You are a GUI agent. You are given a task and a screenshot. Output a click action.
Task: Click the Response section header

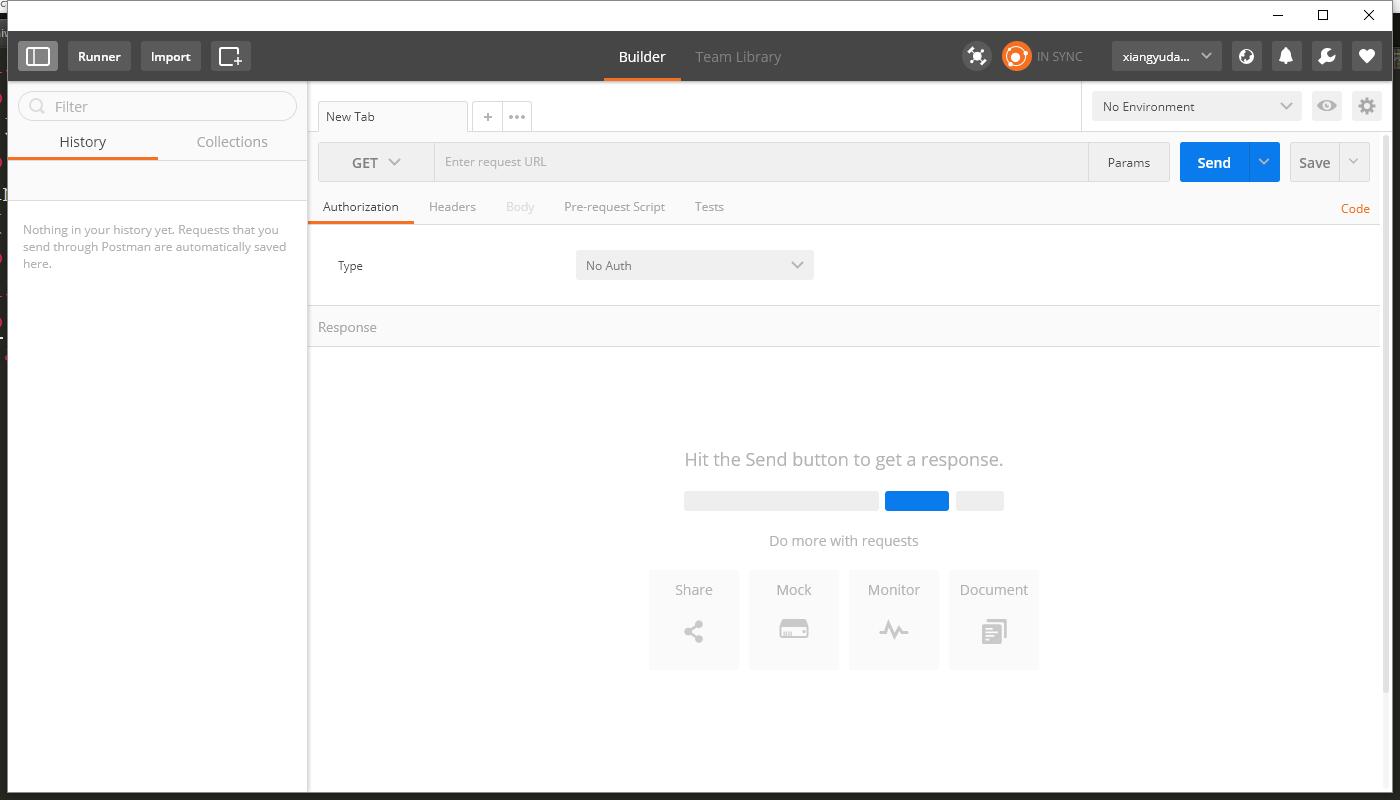844,327
